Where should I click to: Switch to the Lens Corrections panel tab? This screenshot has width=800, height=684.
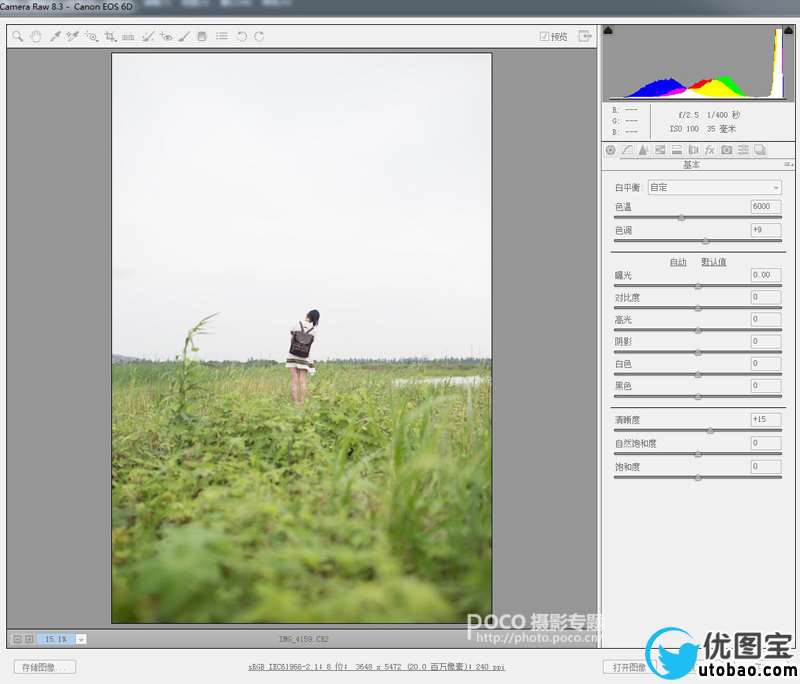(693, 150)
